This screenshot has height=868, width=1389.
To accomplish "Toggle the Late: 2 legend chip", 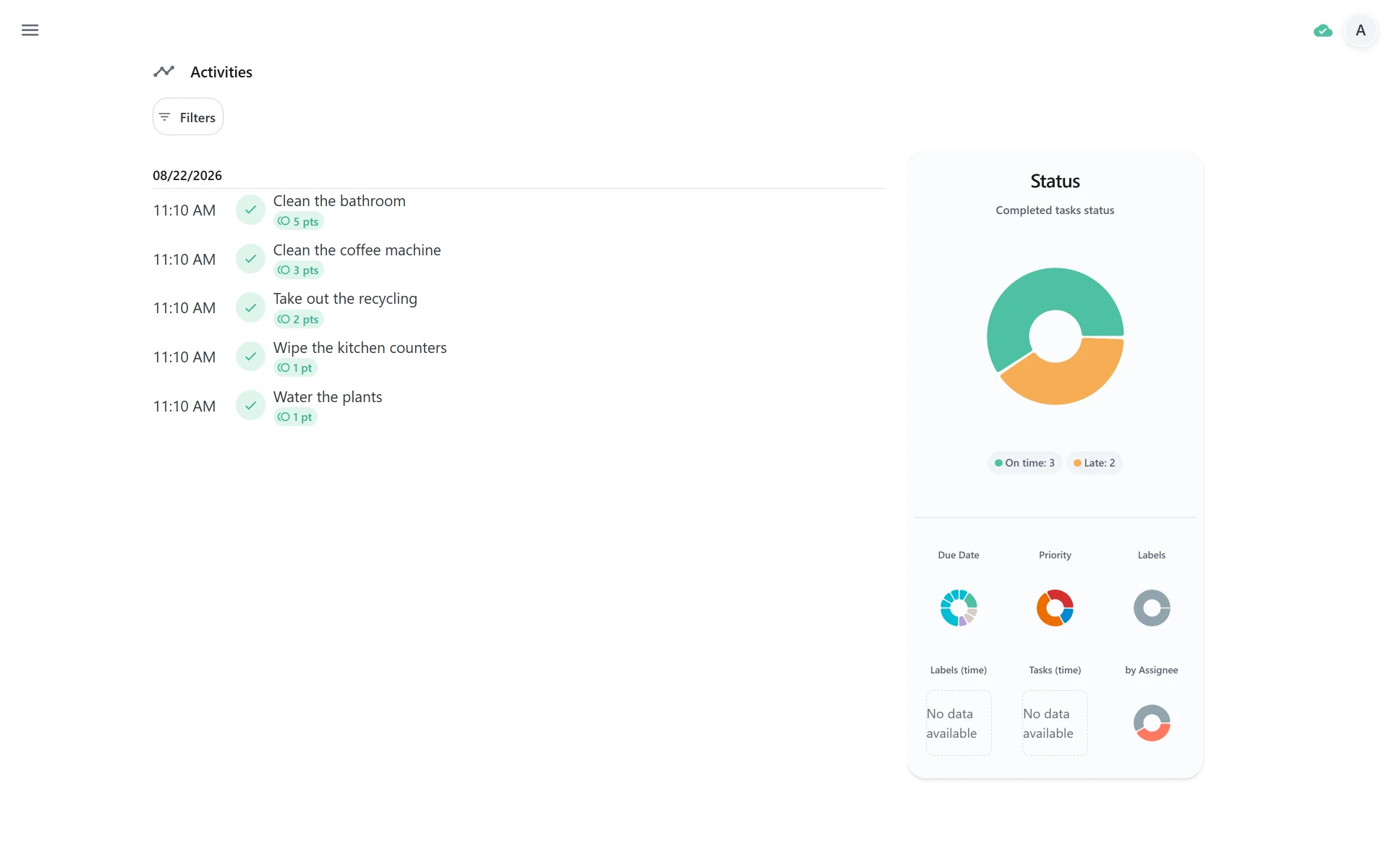I will click(1094, 463).
